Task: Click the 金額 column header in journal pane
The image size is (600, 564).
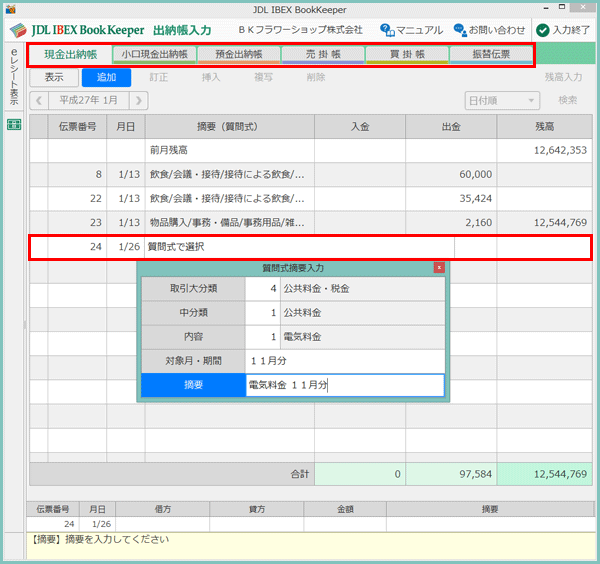Action: coord(345,509)
